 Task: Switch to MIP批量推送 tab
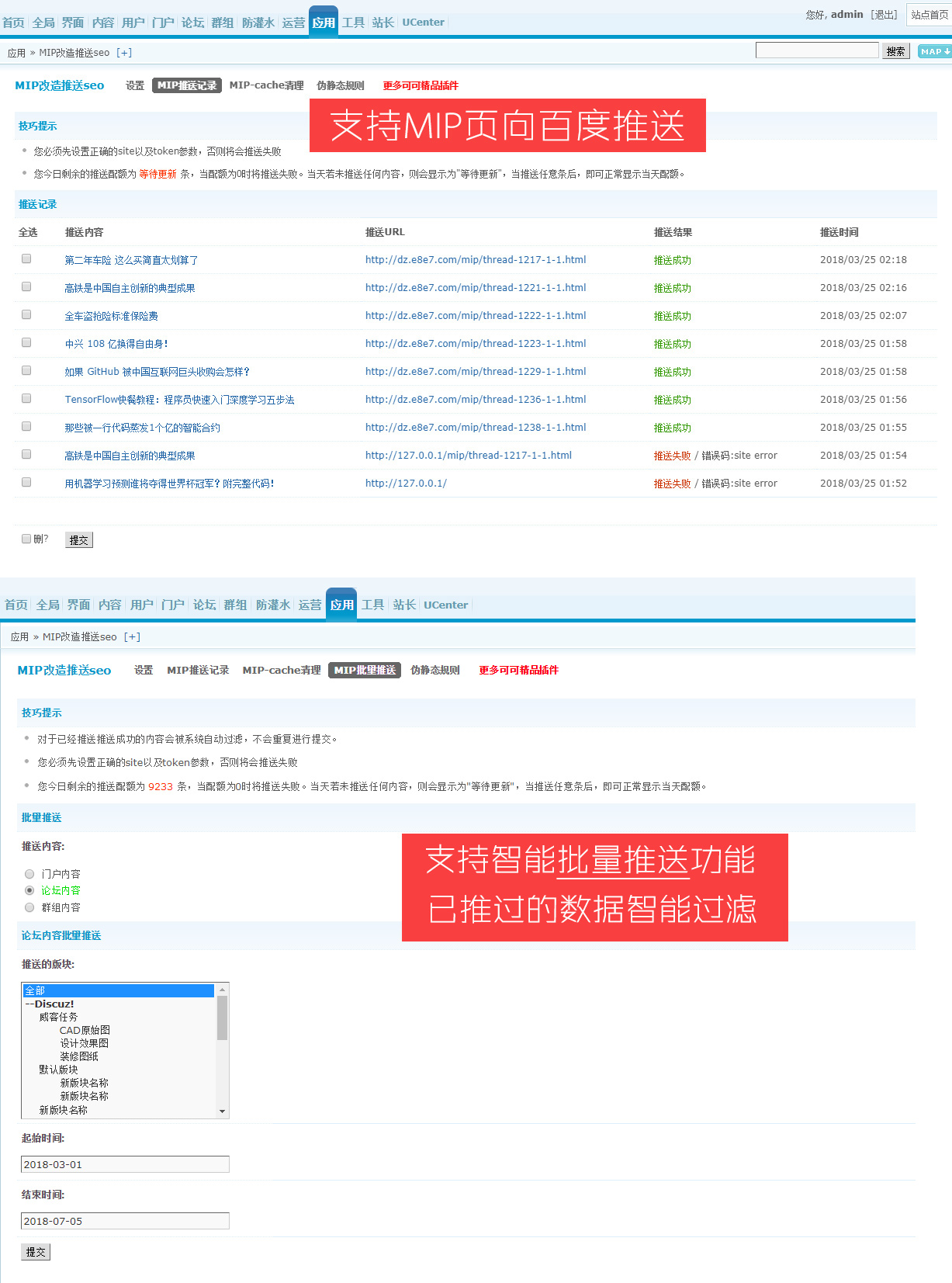365,670
